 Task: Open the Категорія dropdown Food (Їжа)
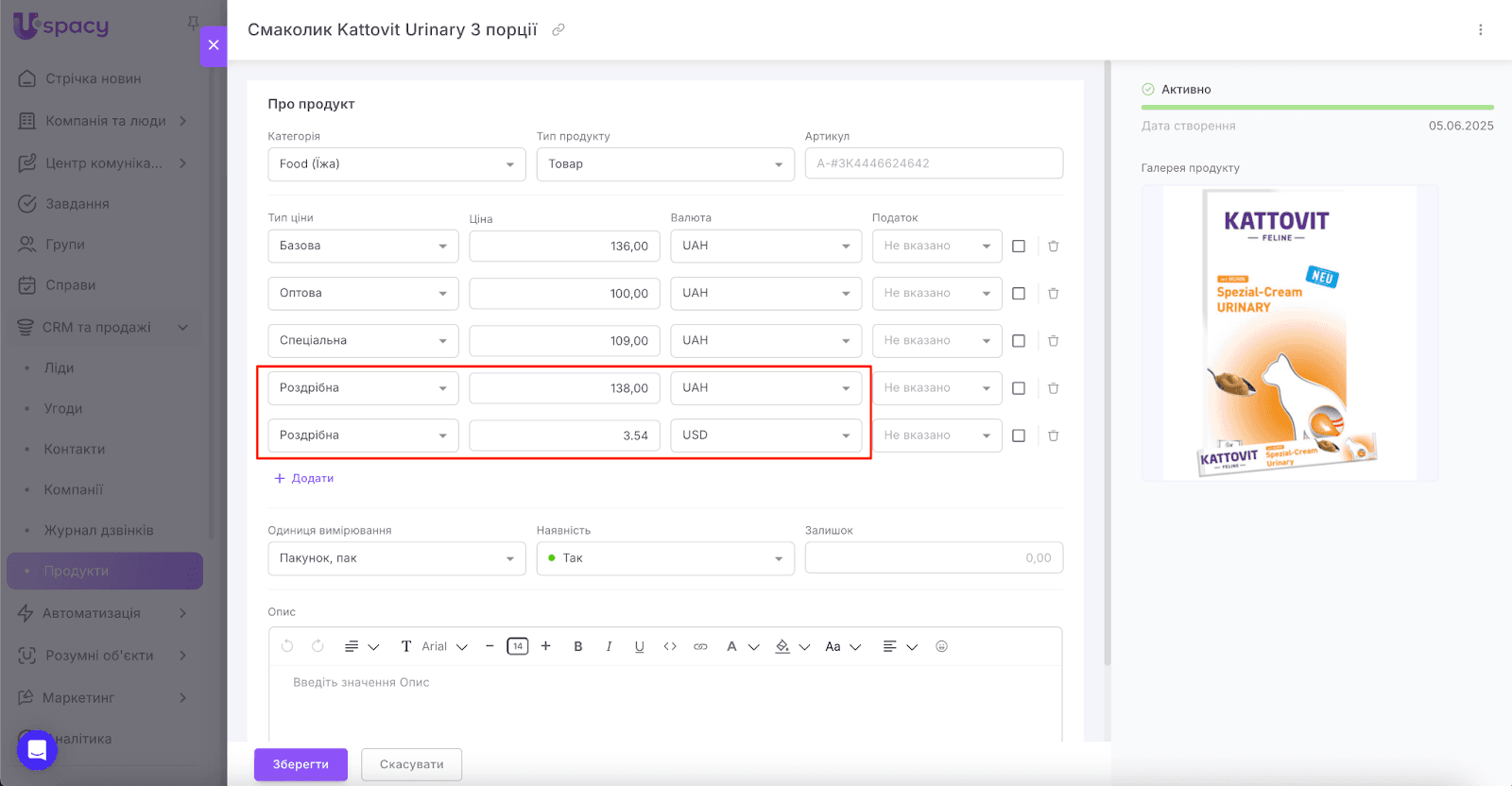coord(396,163)
